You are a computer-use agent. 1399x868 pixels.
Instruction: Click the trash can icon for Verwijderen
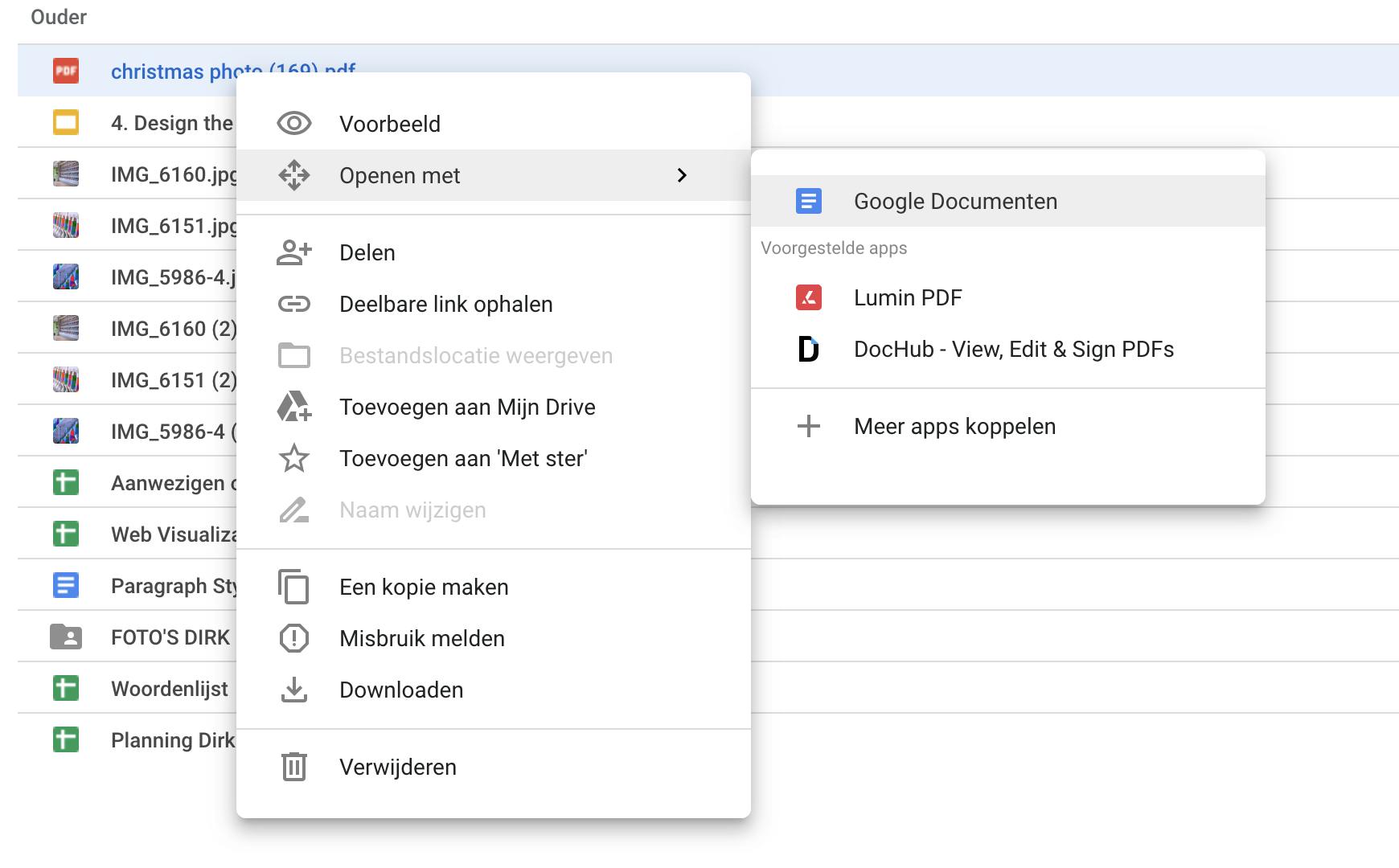294,767
